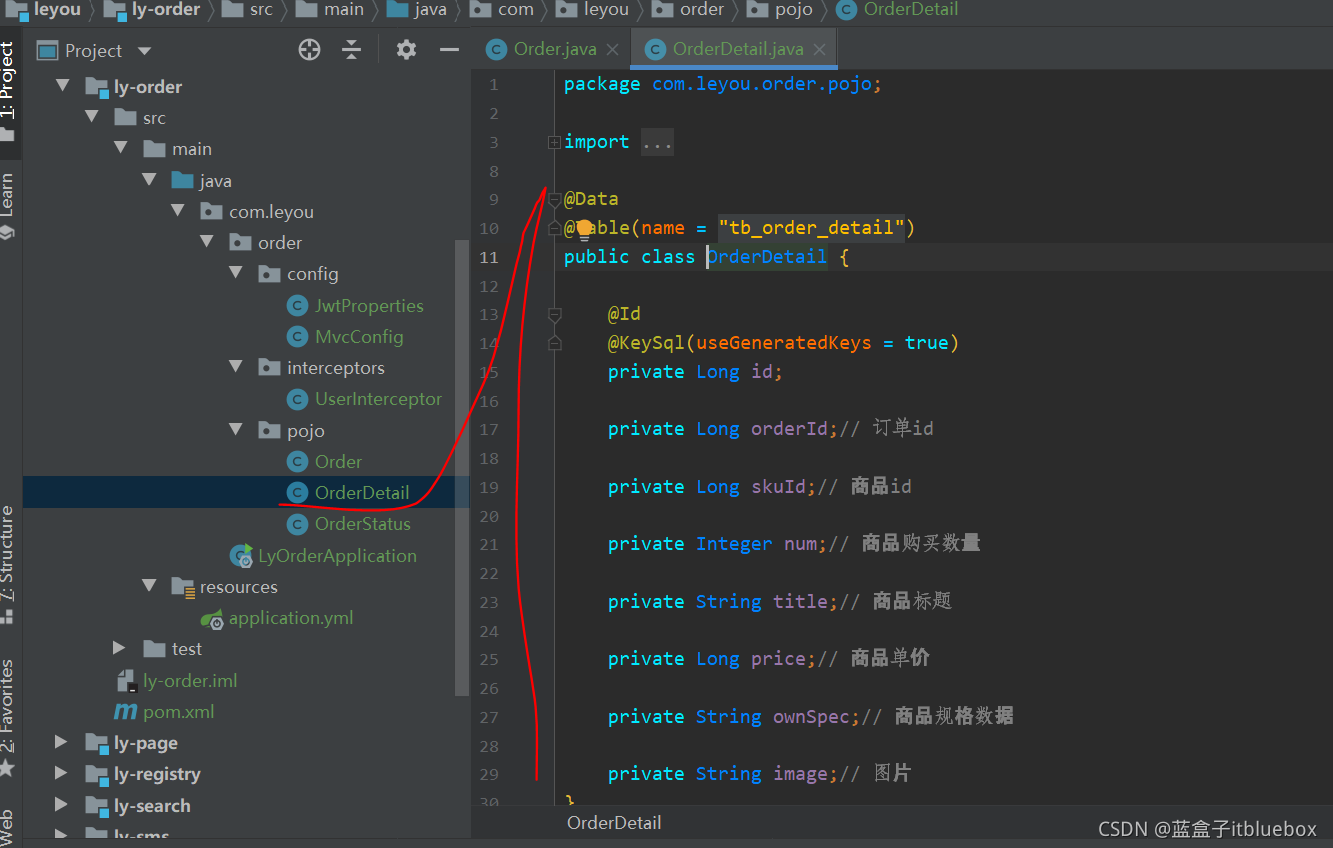The height and width of the screenshot is (848, 1333).
Task: Collapse the com.leyou package
Action: point(178,211)
